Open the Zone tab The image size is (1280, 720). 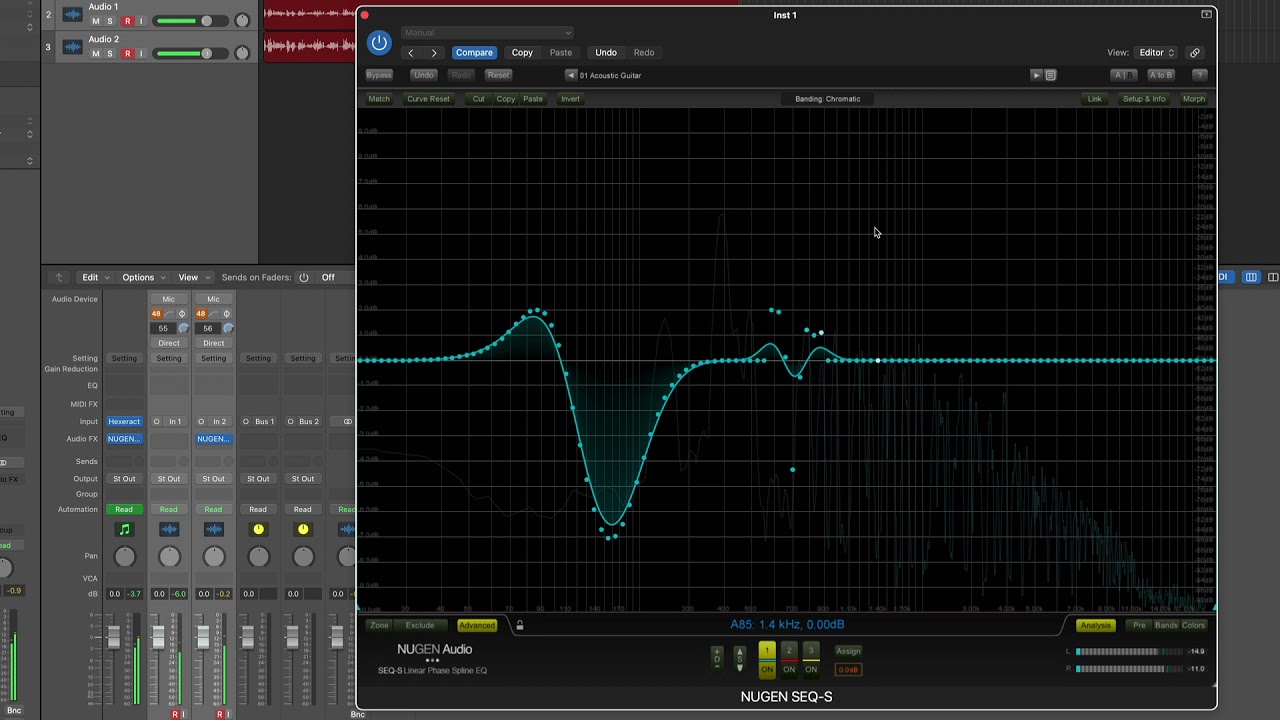pos(379,625)
